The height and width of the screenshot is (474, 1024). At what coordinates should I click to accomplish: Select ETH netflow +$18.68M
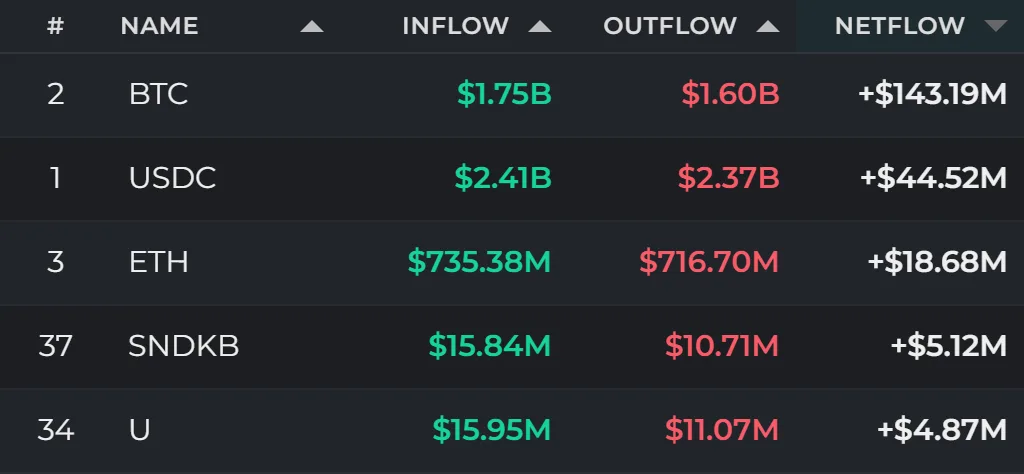coord(937,262)
